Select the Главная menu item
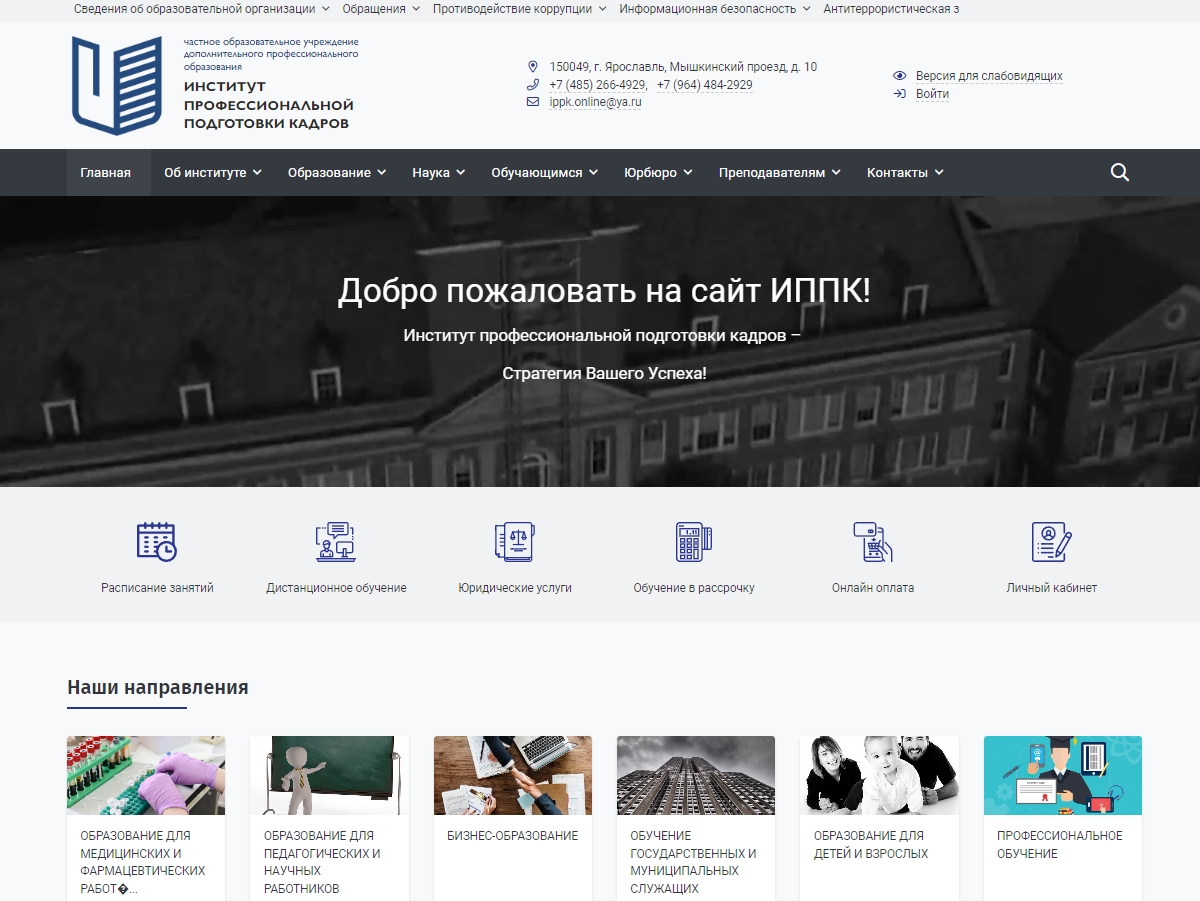The image size is (1200, 901). [x=106, y=173]
